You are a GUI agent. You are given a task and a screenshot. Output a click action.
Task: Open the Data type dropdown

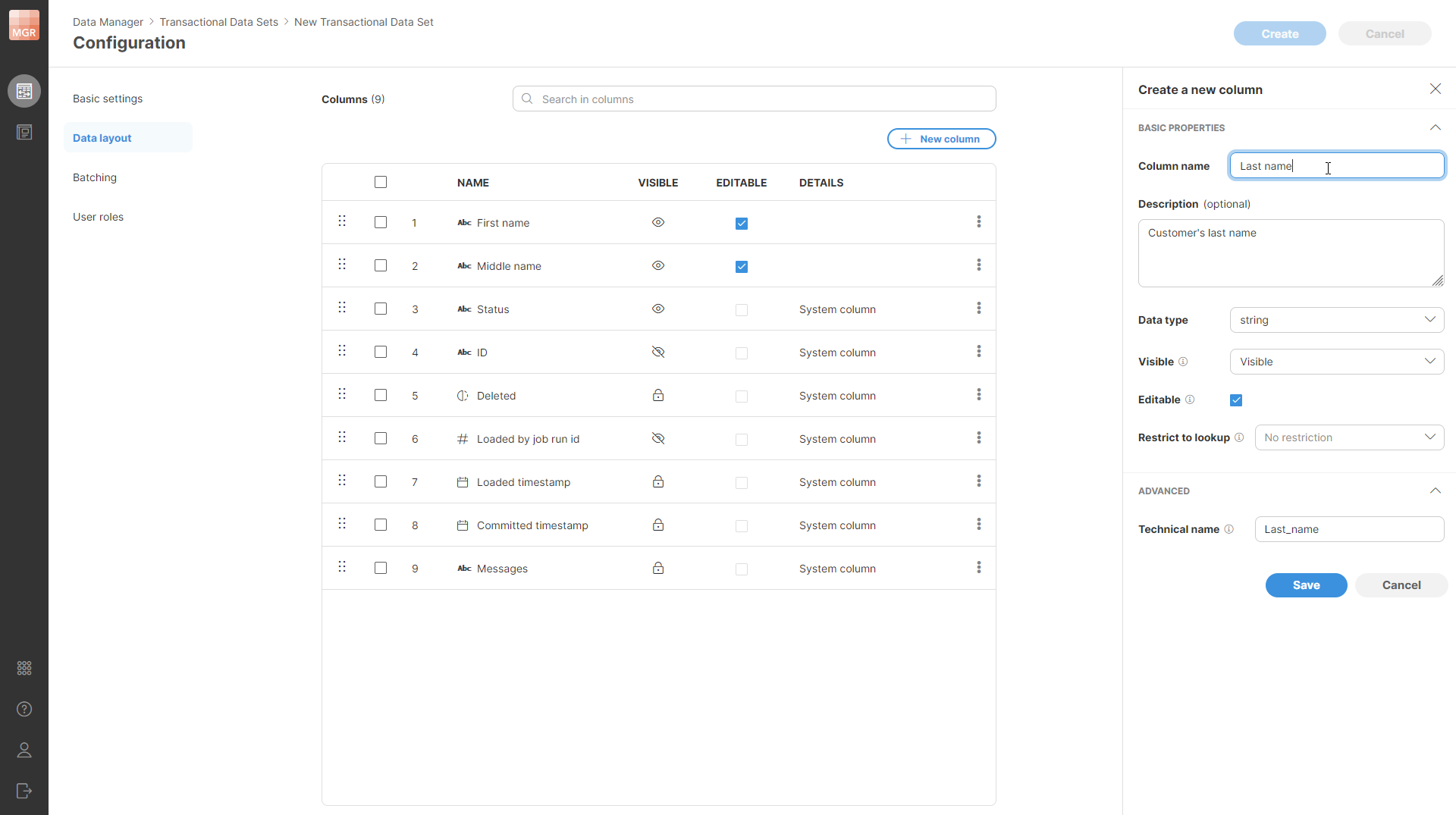[1337, 319]
